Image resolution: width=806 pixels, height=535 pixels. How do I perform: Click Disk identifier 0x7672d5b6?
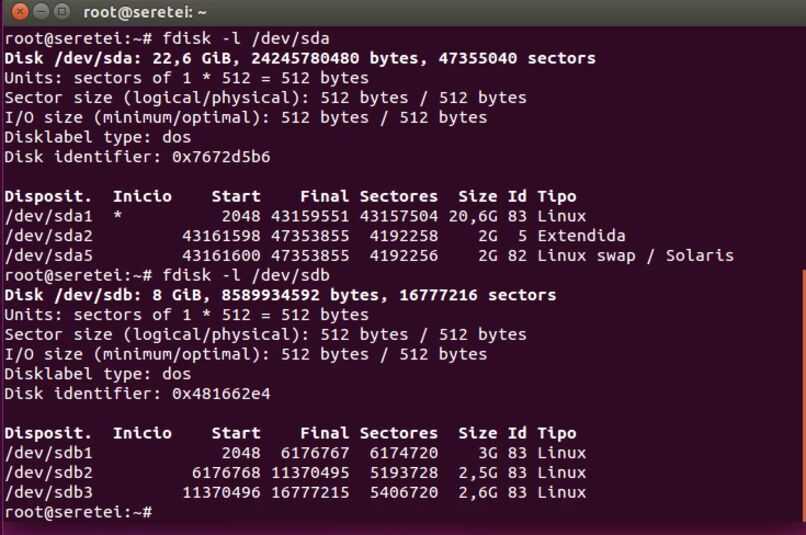137,157
